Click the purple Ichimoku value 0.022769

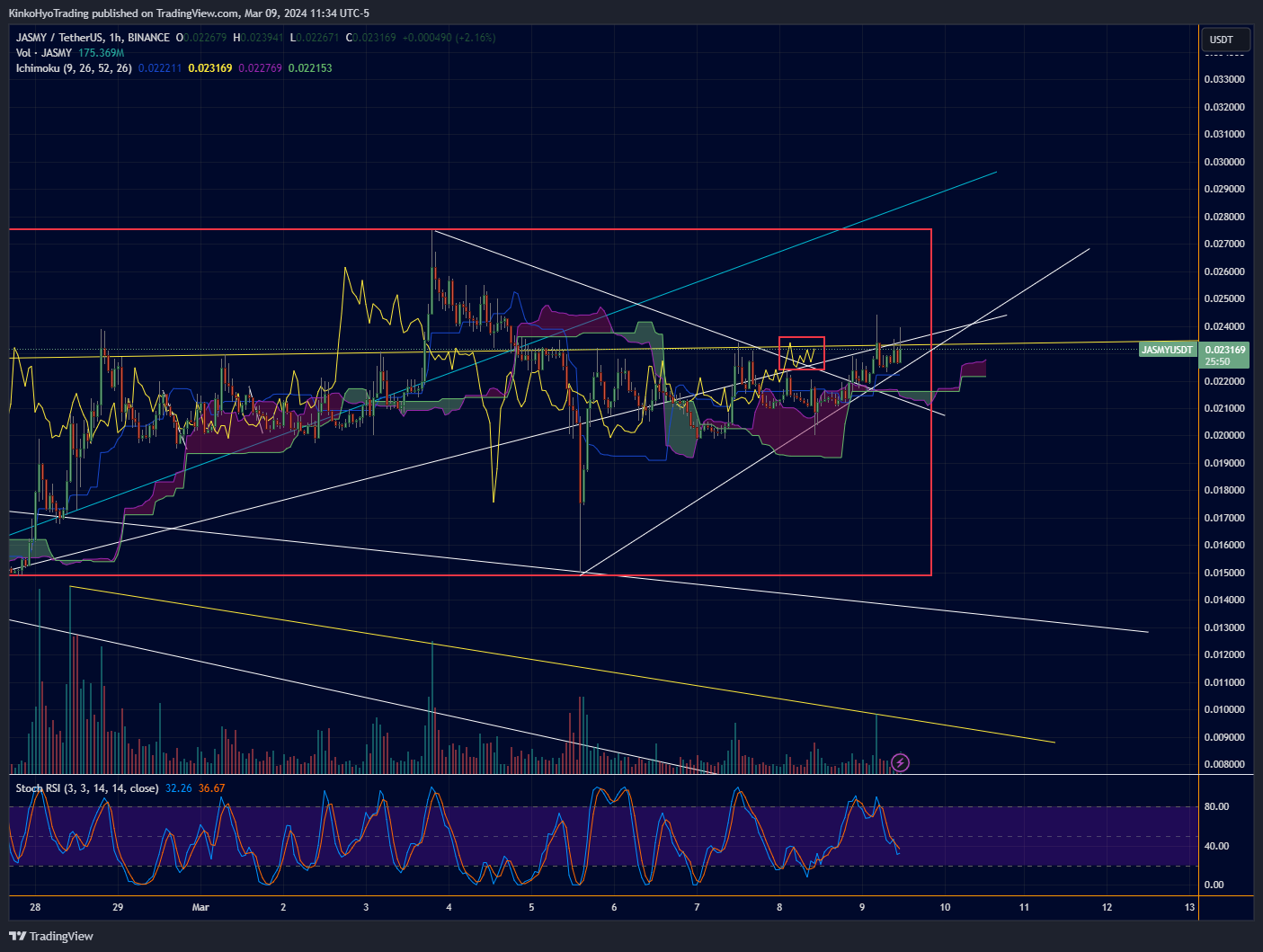coord(260,68)
